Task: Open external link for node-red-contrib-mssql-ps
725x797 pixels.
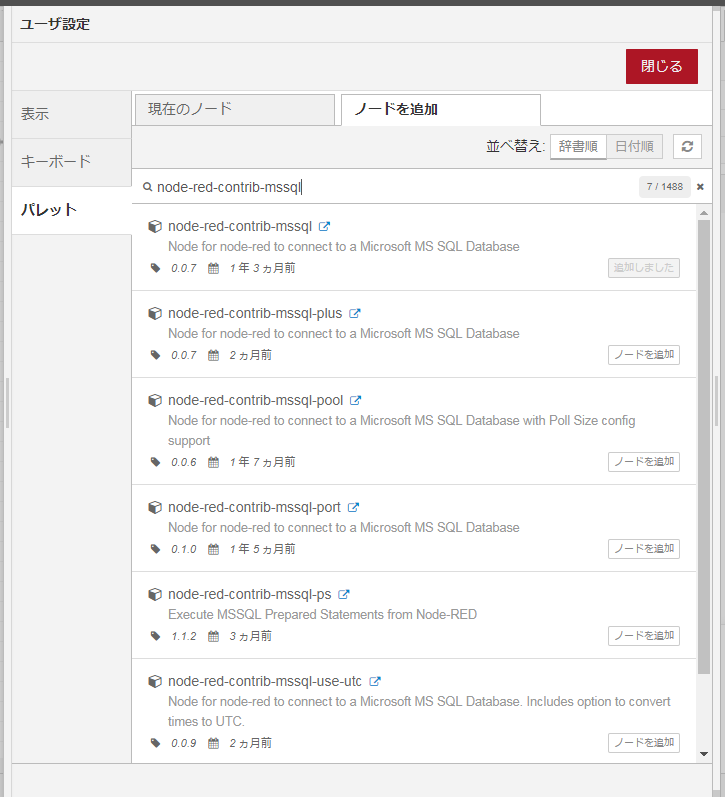Action: tap(344, 594)
